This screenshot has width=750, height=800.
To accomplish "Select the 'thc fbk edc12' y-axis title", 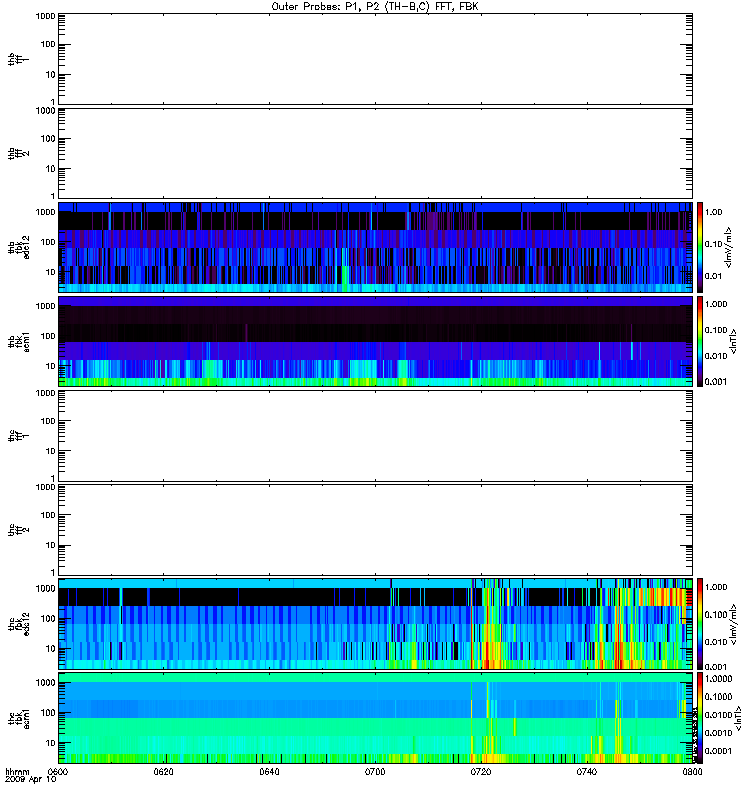I will coord(19,624).
